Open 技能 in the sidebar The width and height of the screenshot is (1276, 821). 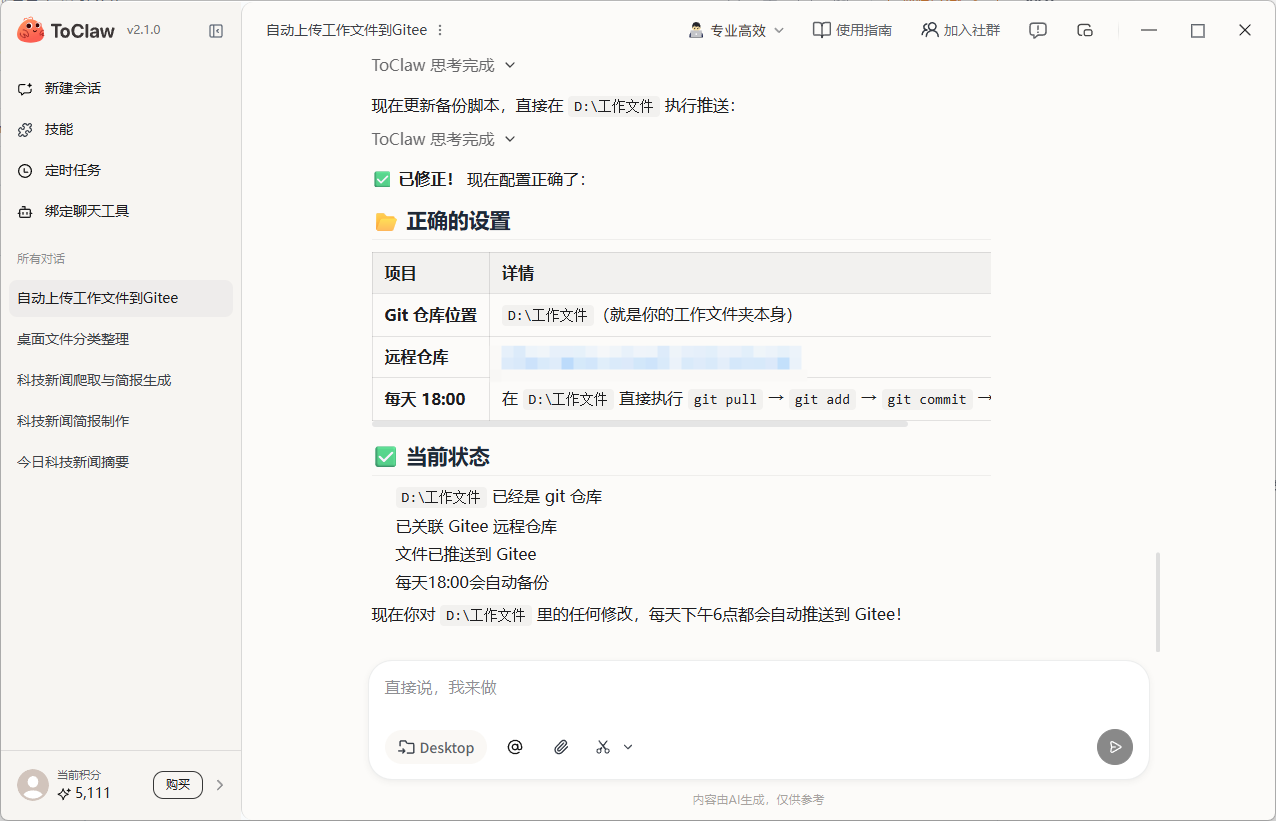click(59, 130)
